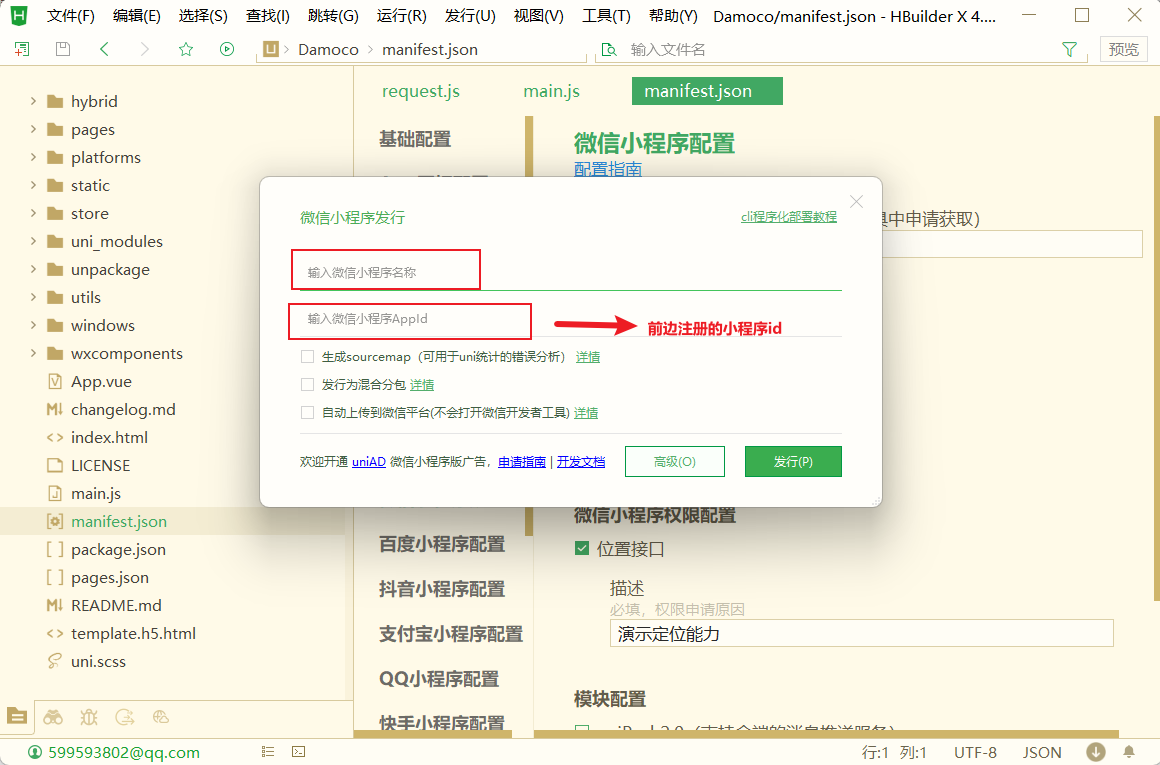Click the file search icon
Image resolution: width=1160 pixels, height=765 pixels.
click(x=609, y=50)
